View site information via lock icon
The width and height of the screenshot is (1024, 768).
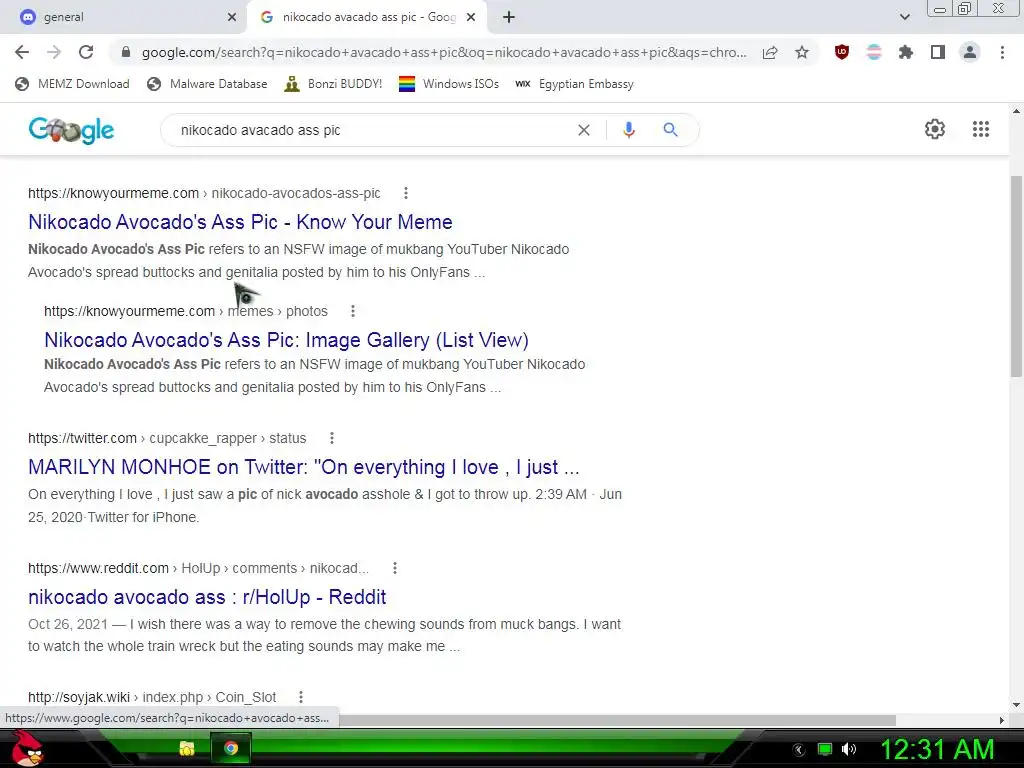[126, 52]
